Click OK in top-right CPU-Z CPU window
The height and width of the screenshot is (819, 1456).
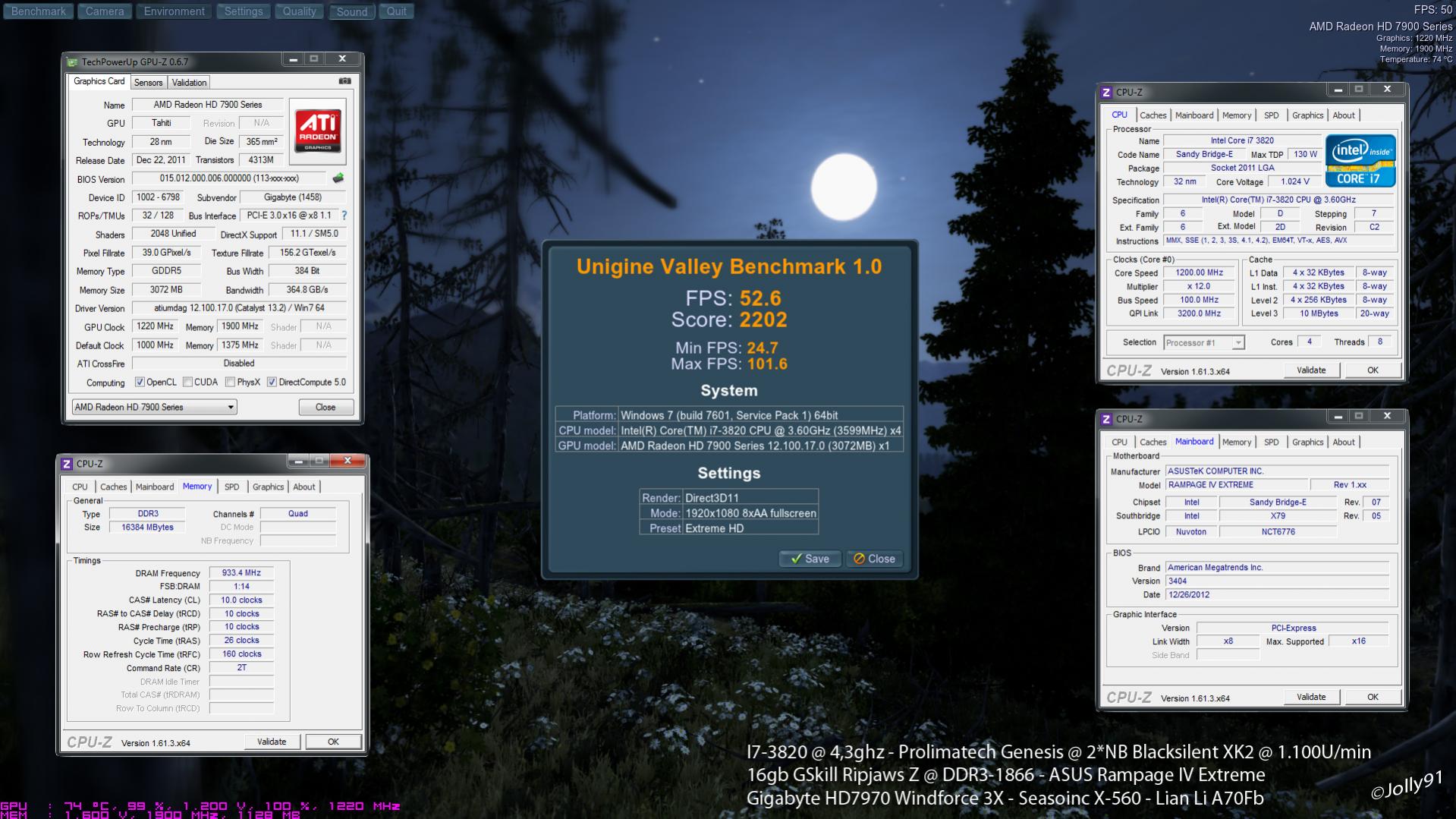point(1373,370)
